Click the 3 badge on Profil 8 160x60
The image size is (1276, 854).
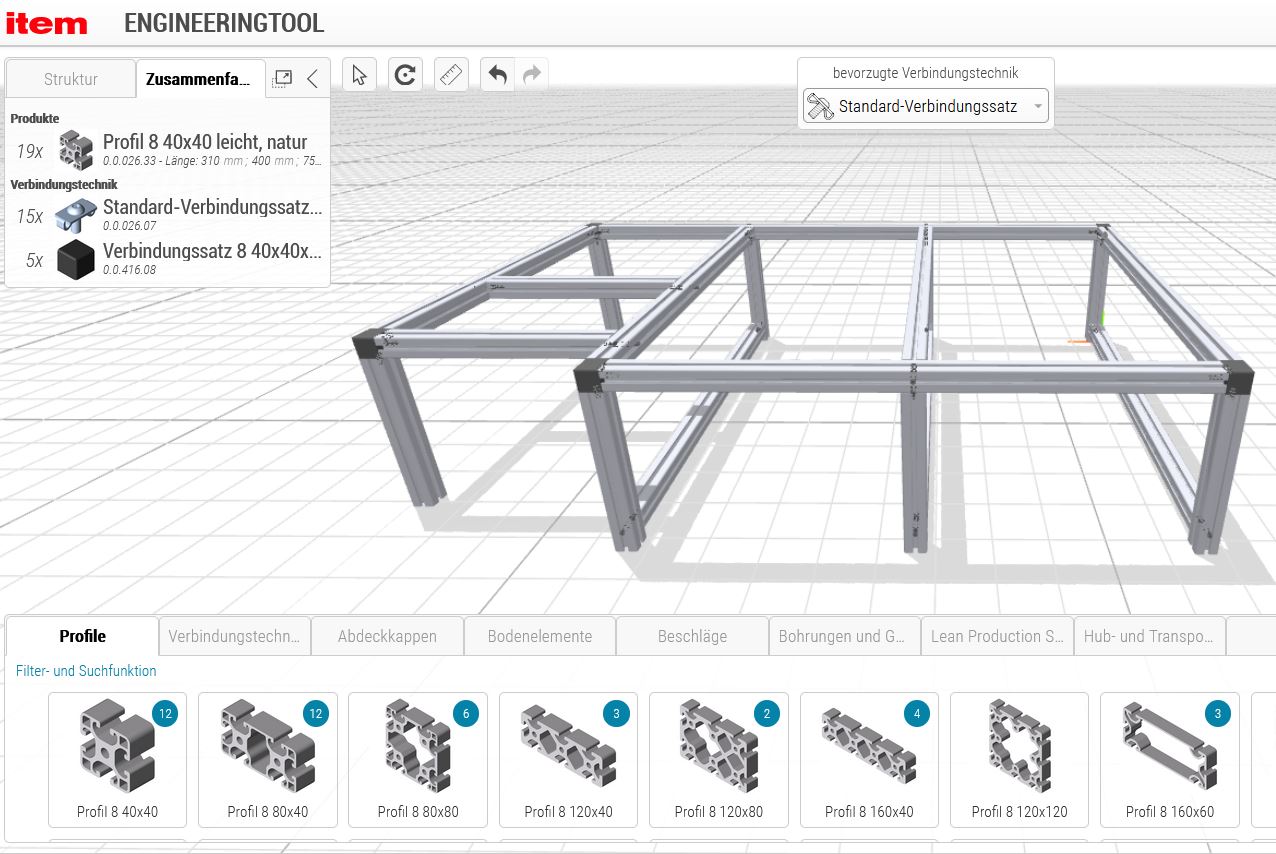[x=1218, y=714]
